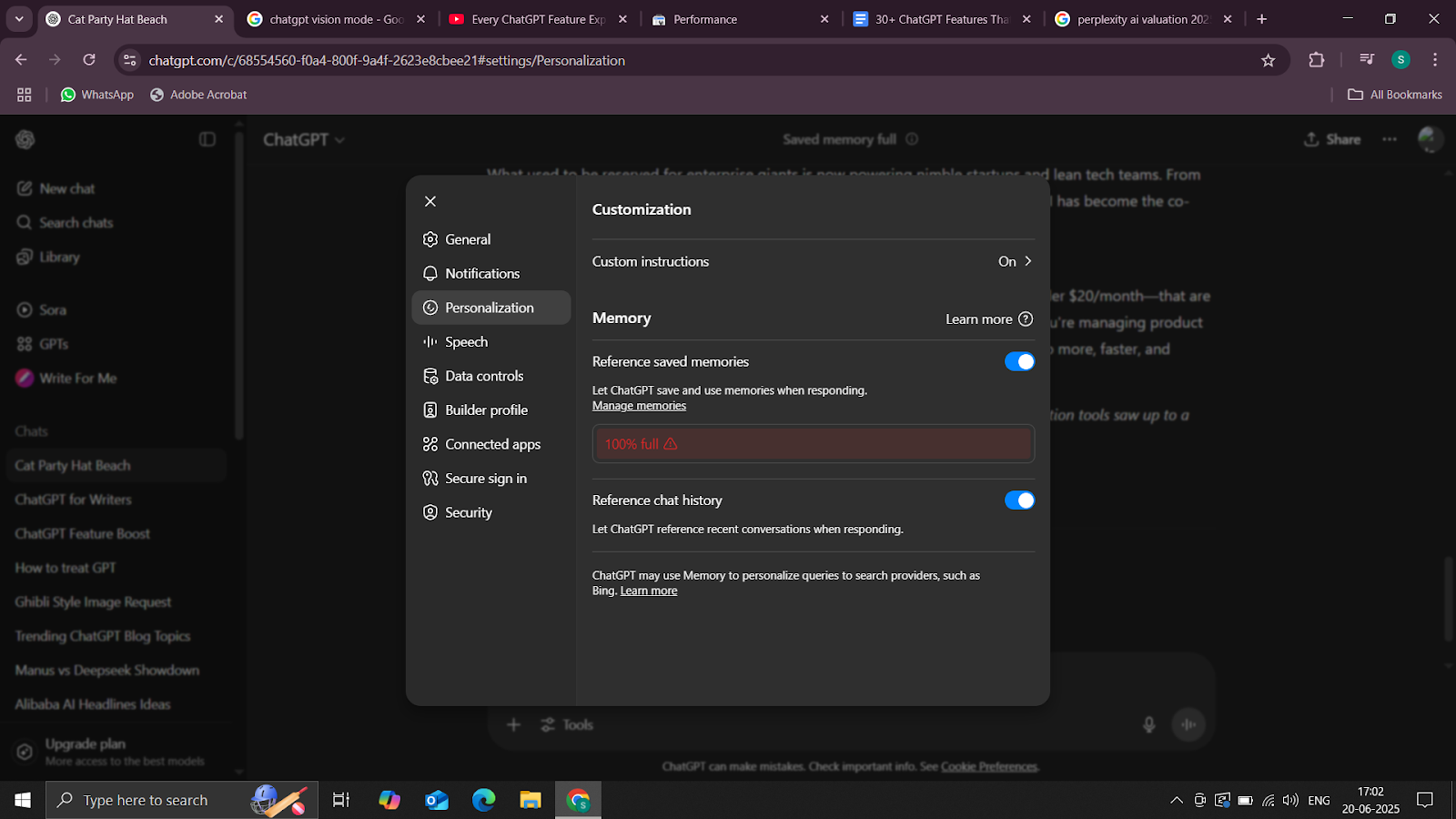Open the WhatsApp bookmark

click(97, 95)
